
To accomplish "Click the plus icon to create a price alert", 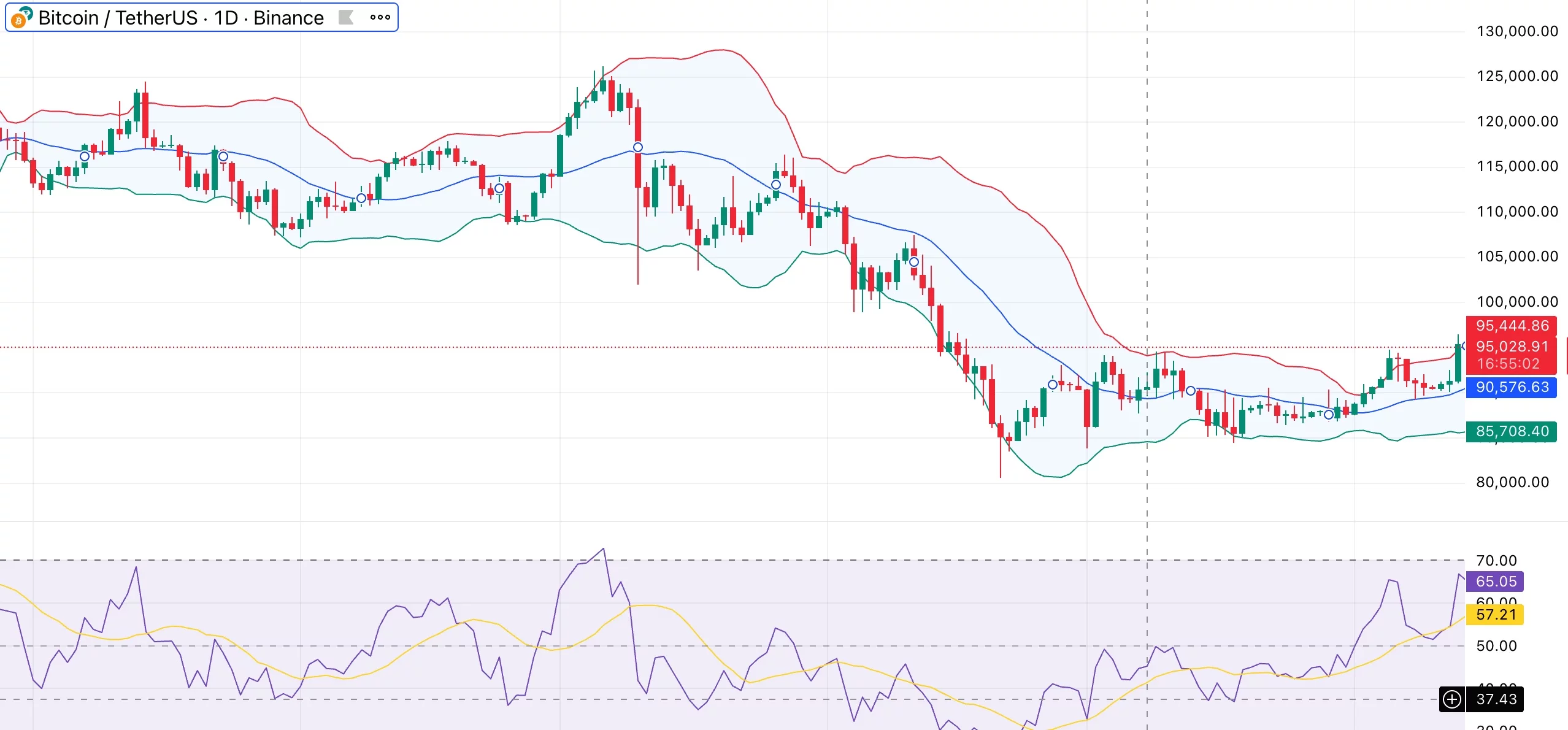I will [x=1451, y=699].
